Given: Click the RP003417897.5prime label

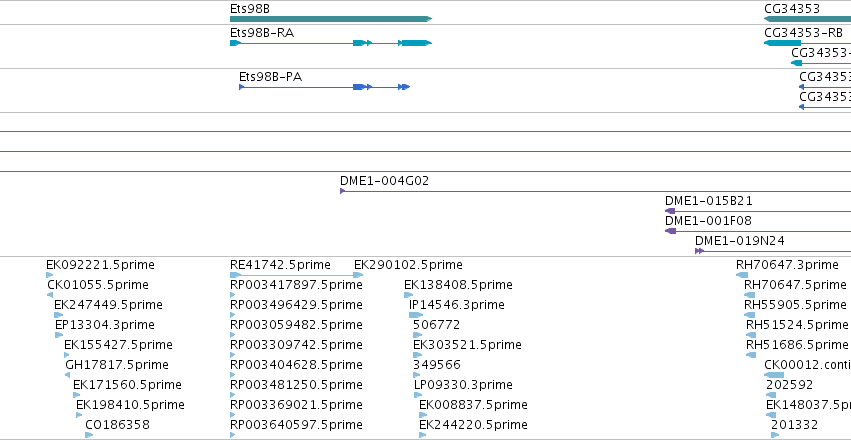Looking at the screenshot, I should (295, 285).
